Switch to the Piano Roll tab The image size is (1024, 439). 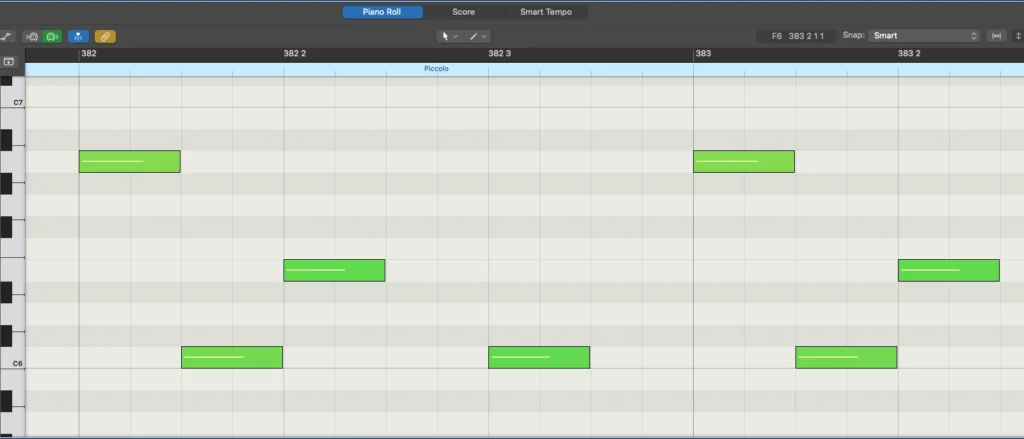(x=382, y=12)
